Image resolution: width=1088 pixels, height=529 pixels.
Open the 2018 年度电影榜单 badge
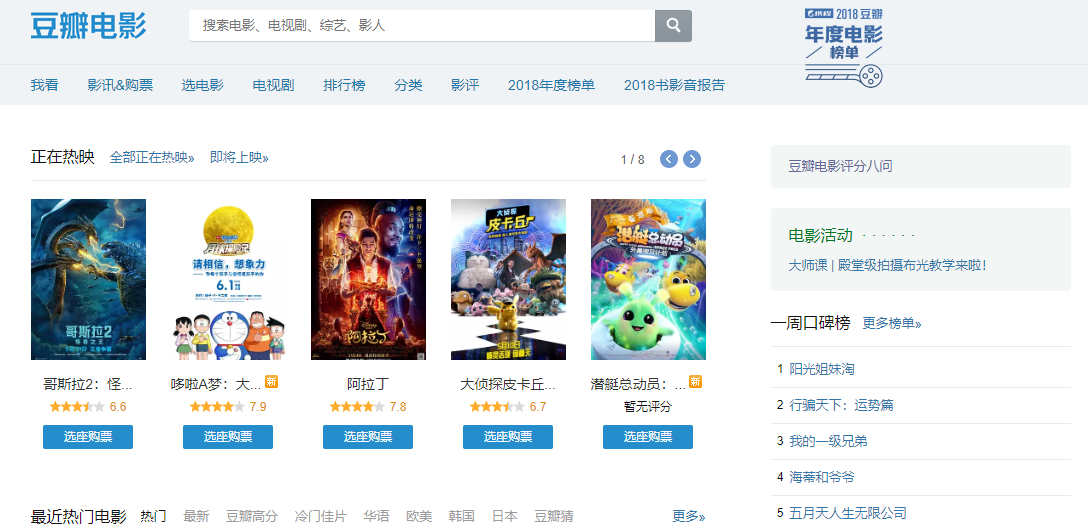[x=844, y=47]
